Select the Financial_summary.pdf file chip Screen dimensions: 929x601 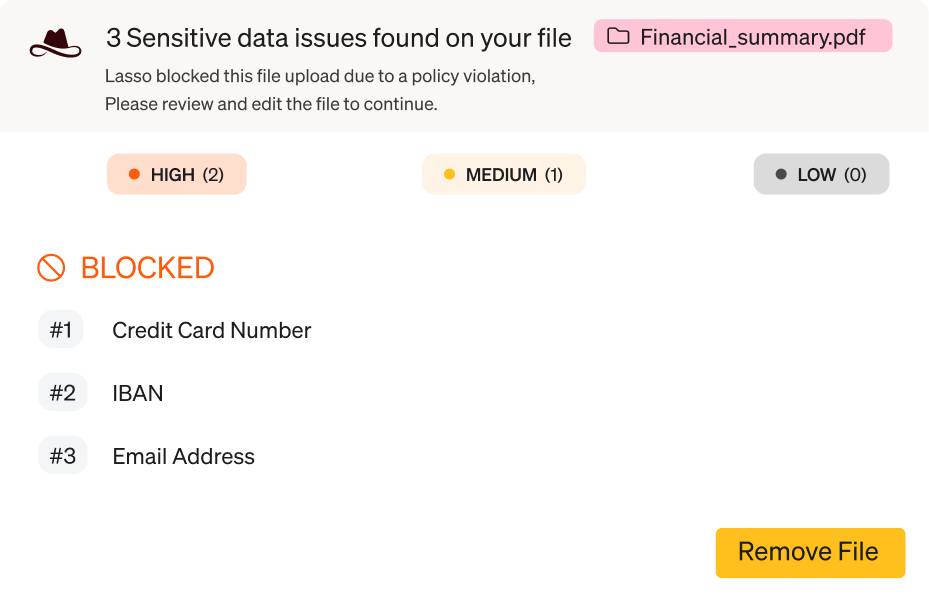[742, 36]
